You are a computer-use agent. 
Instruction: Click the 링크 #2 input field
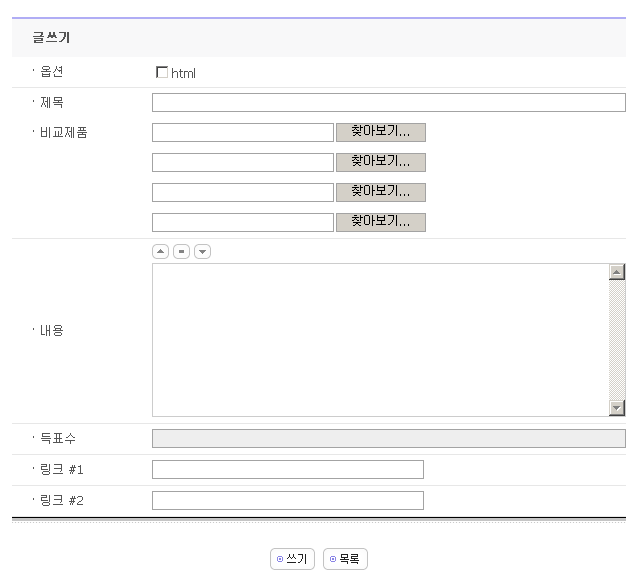(288, 500)
